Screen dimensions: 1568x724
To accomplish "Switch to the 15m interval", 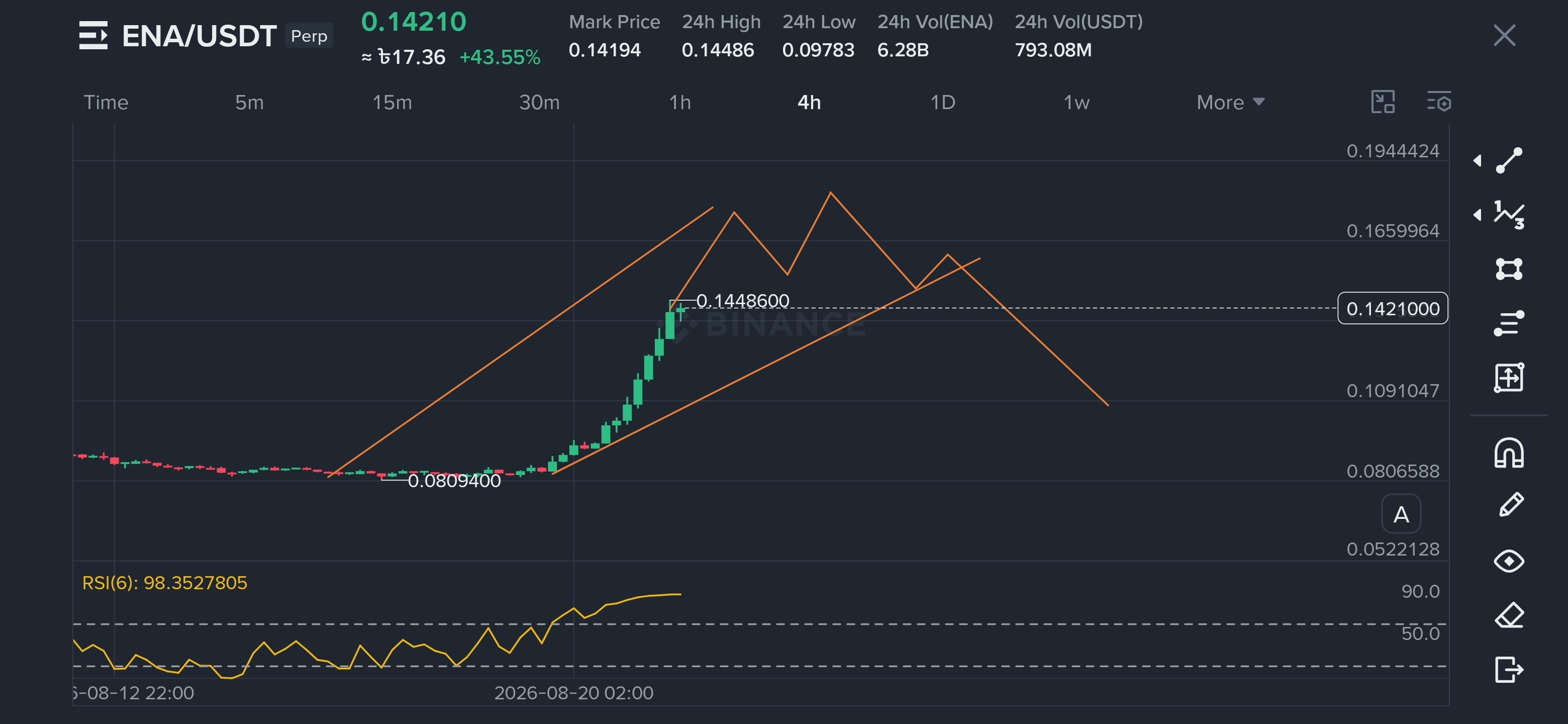I will (392, 102).
